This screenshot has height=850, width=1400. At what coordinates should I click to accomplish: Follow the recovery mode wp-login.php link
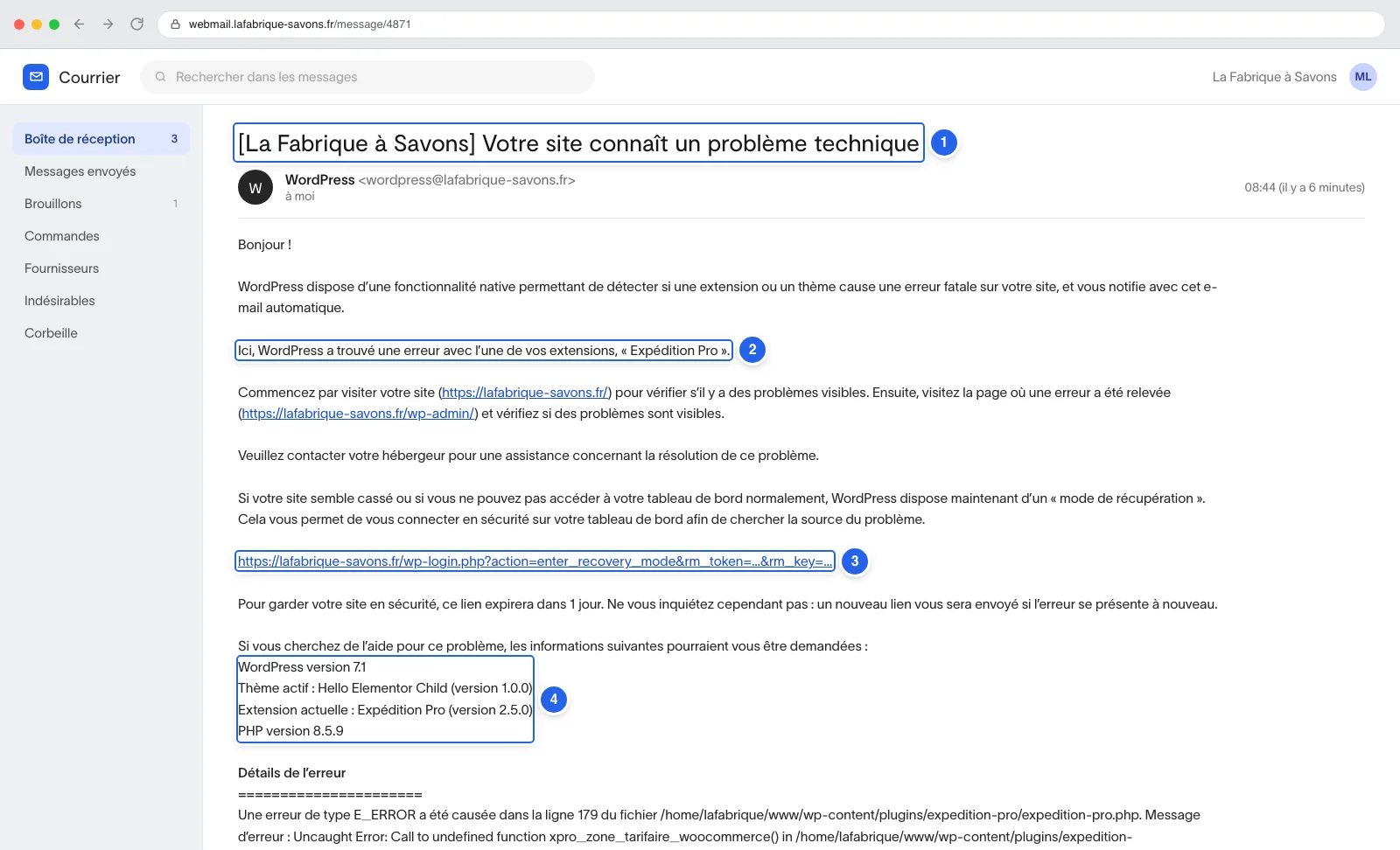[x=535, y=561]
